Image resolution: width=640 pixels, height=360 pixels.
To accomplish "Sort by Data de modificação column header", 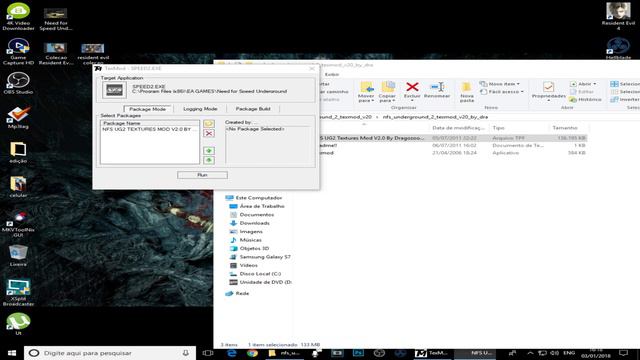I will (458, 128).
